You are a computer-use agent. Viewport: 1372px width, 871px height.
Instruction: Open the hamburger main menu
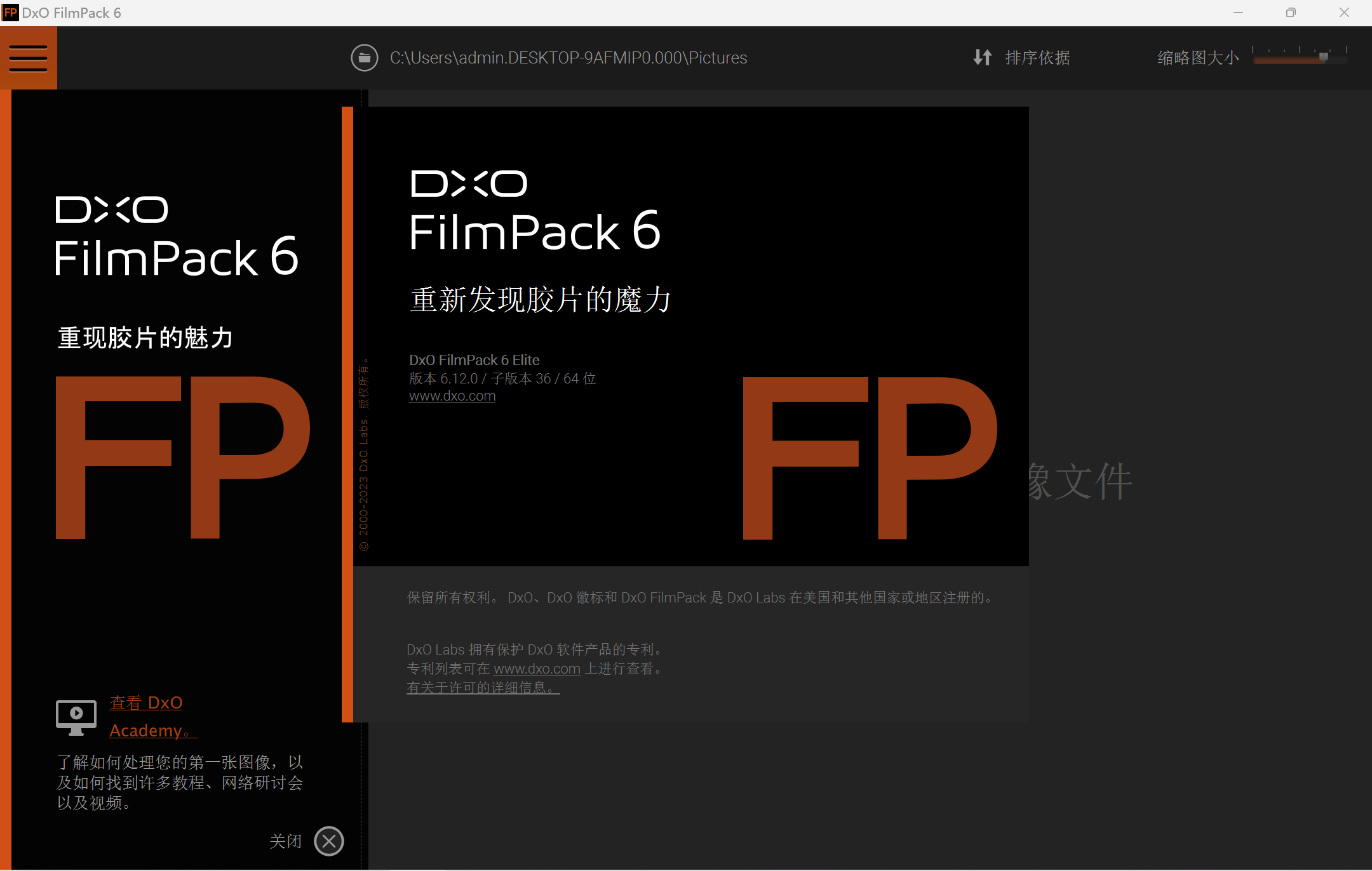point(28,58)
